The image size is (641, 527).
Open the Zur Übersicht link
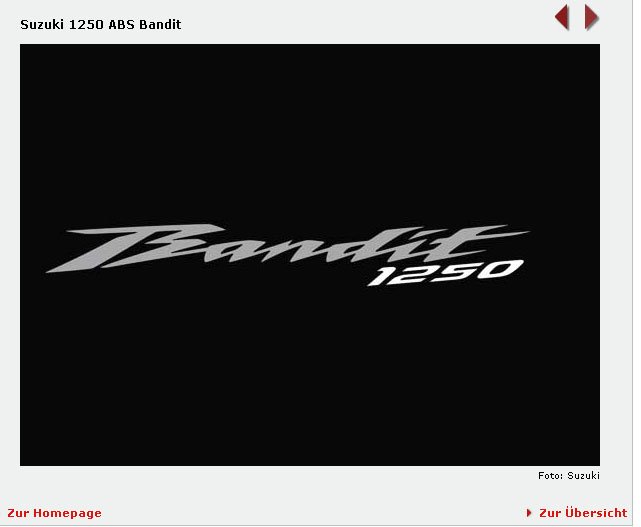point(583,513)
